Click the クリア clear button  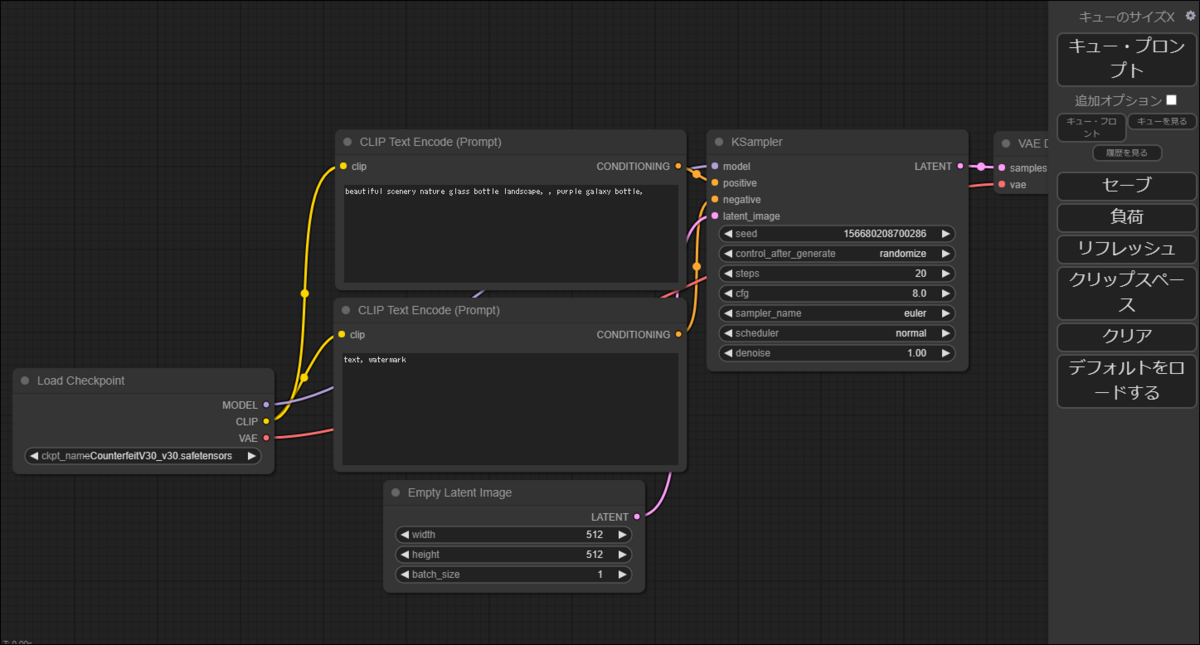[1127, 336]
